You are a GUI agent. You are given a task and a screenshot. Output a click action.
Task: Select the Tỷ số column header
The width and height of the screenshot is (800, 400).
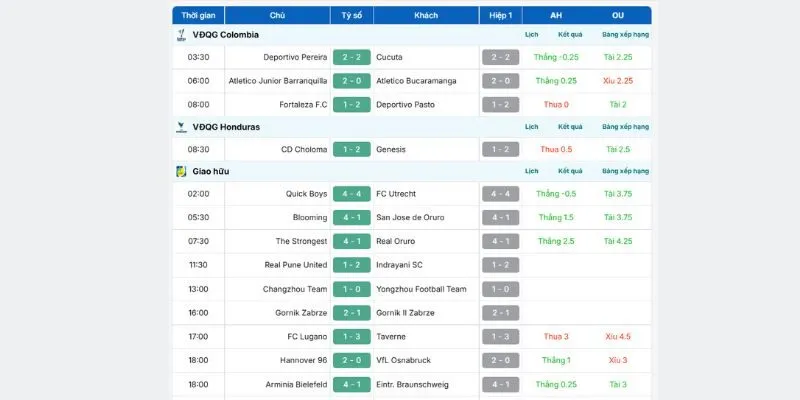point(352,15)
